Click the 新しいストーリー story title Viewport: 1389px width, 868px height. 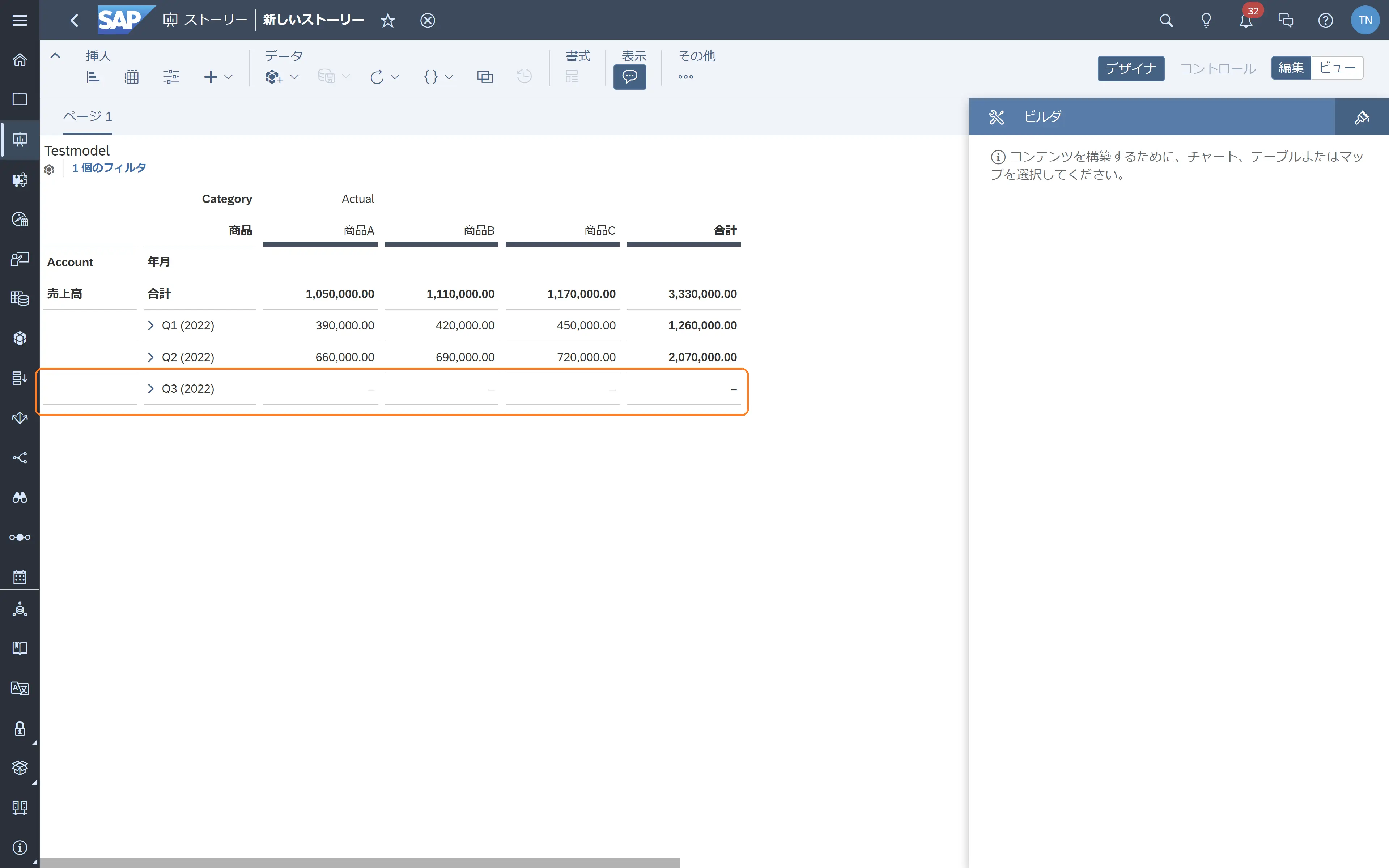tap(313, 20)
